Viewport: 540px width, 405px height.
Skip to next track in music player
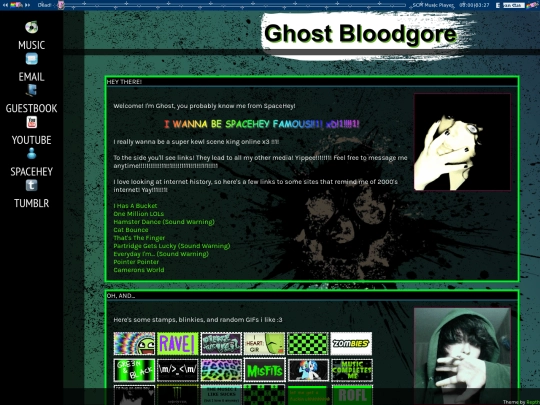click(27, 5)
